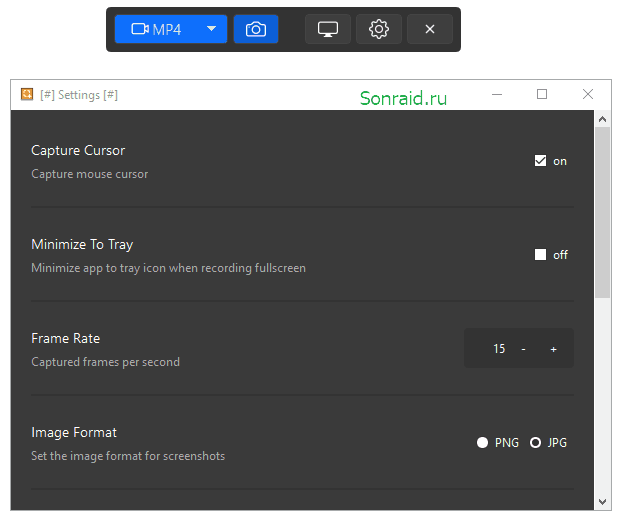Close the recorder toolbar with X
Image resolution: width=623 pixels, height=522 pixels.
point(430,29)
